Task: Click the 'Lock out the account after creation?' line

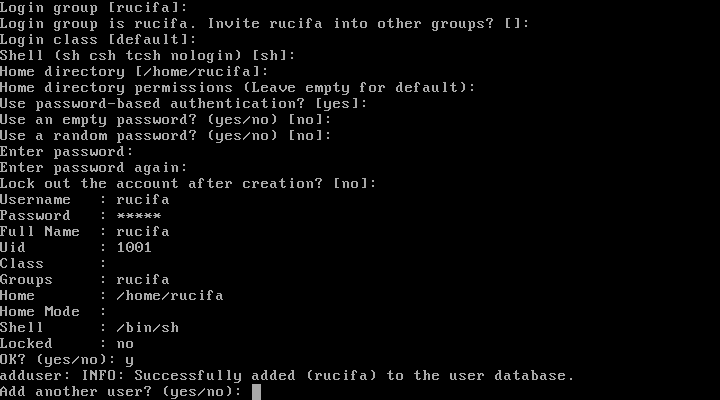Action: 188,184
